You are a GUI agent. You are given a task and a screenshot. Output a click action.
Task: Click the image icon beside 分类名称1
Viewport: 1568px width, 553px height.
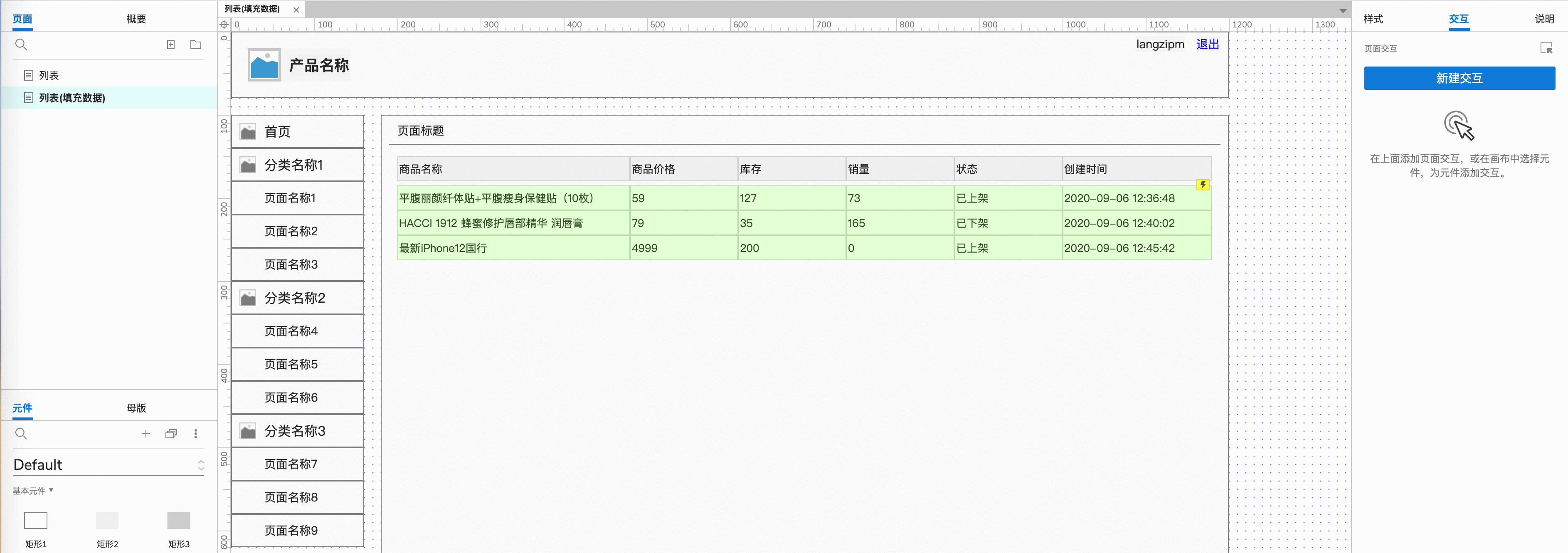248,165
